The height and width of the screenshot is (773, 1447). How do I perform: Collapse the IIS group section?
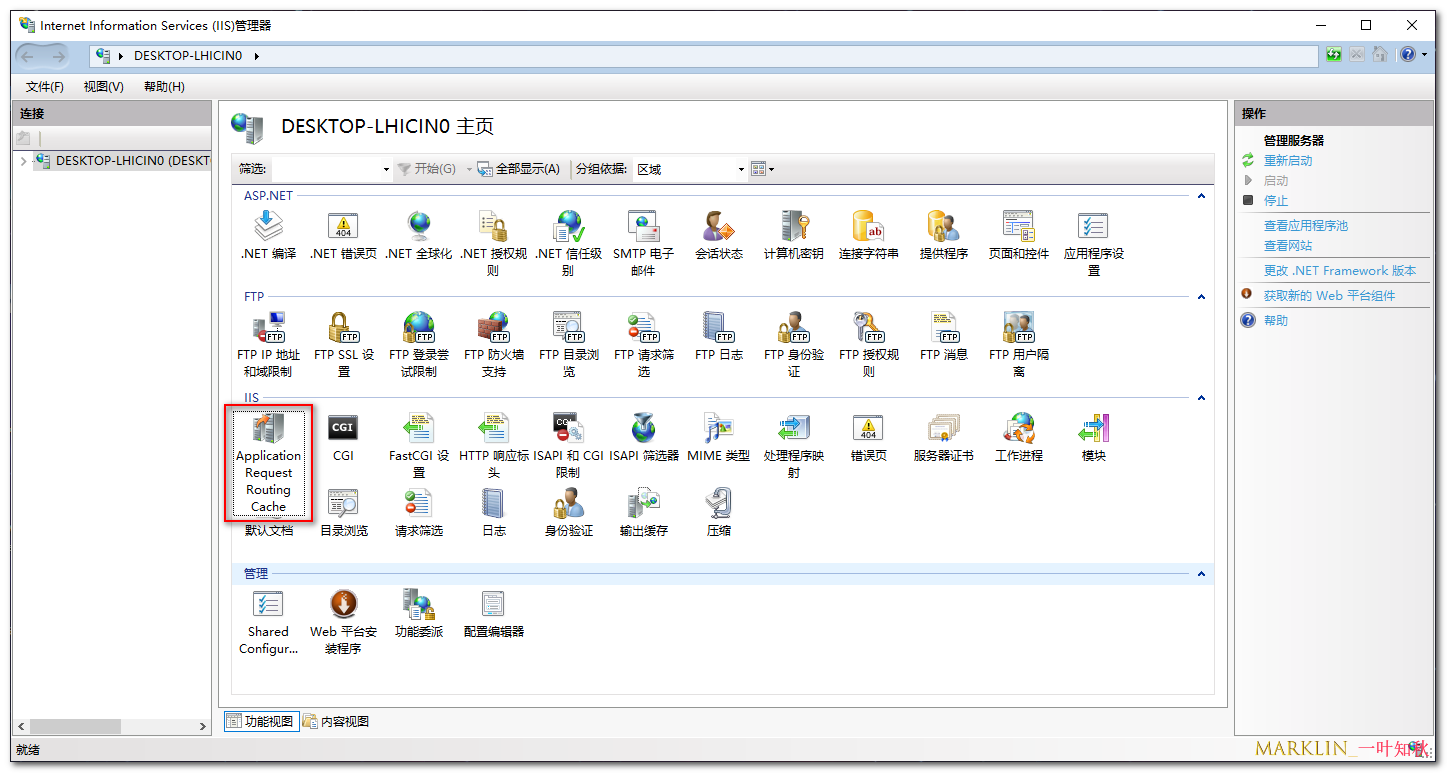pos(1202,398)
